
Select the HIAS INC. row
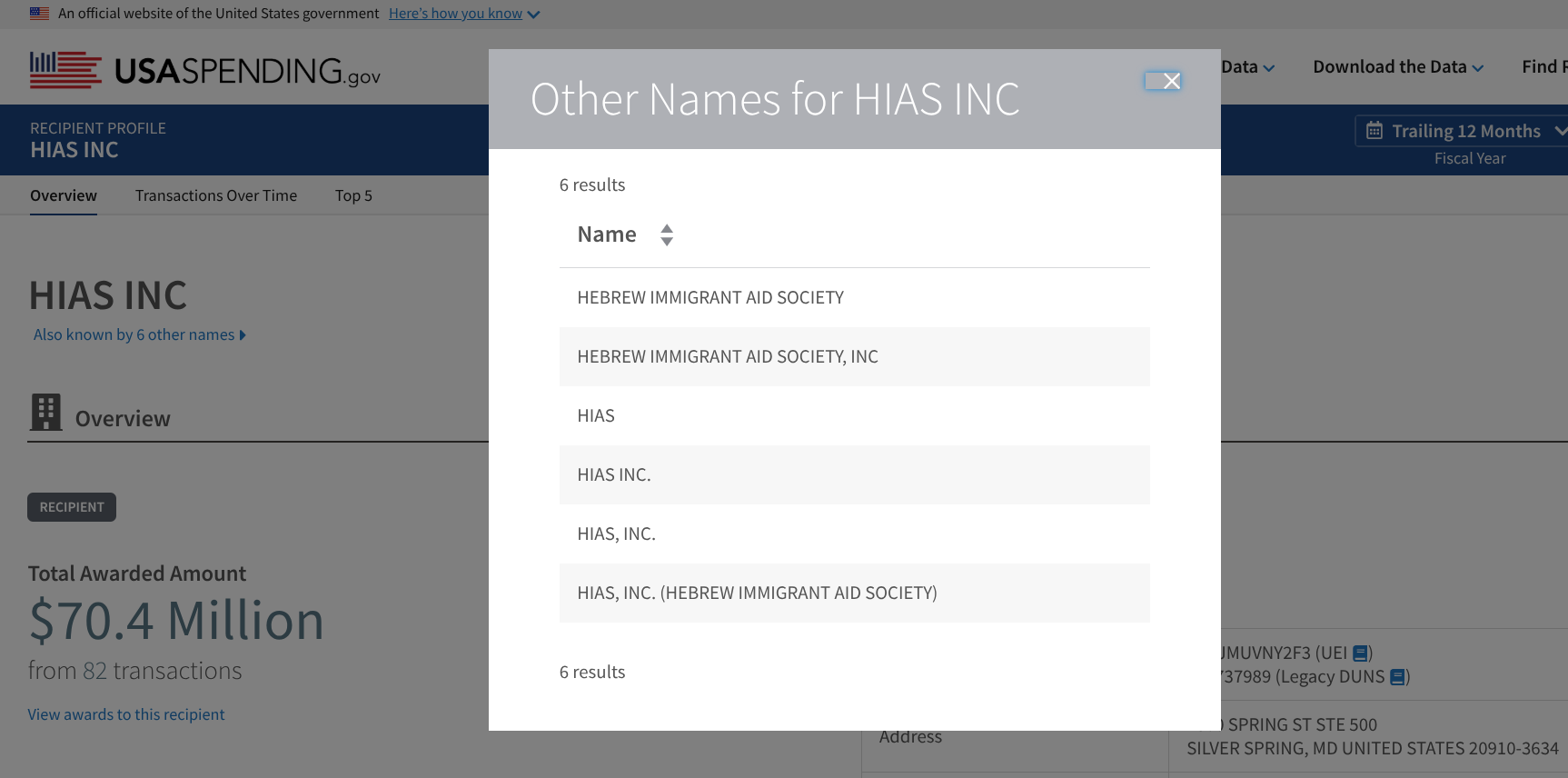(x=855, y=474)
